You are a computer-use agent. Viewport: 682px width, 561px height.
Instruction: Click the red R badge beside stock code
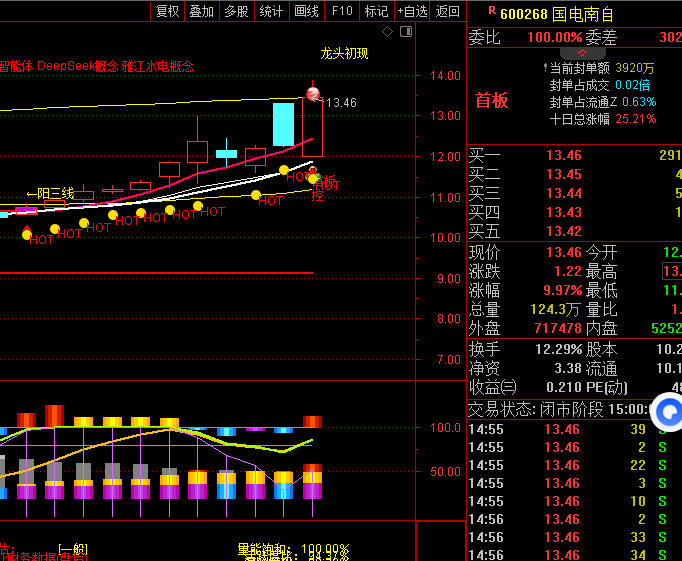(x=490, y=12)
